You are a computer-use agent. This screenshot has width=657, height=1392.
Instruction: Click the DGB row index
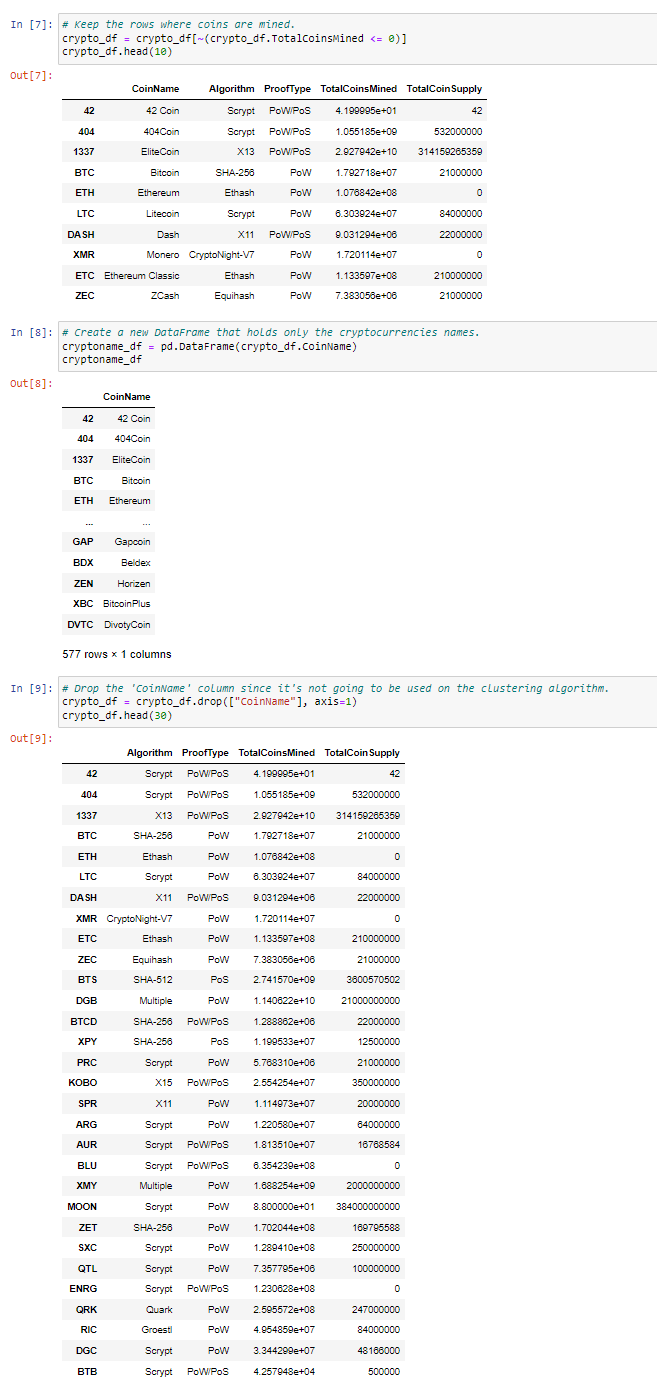point(87,1000)
